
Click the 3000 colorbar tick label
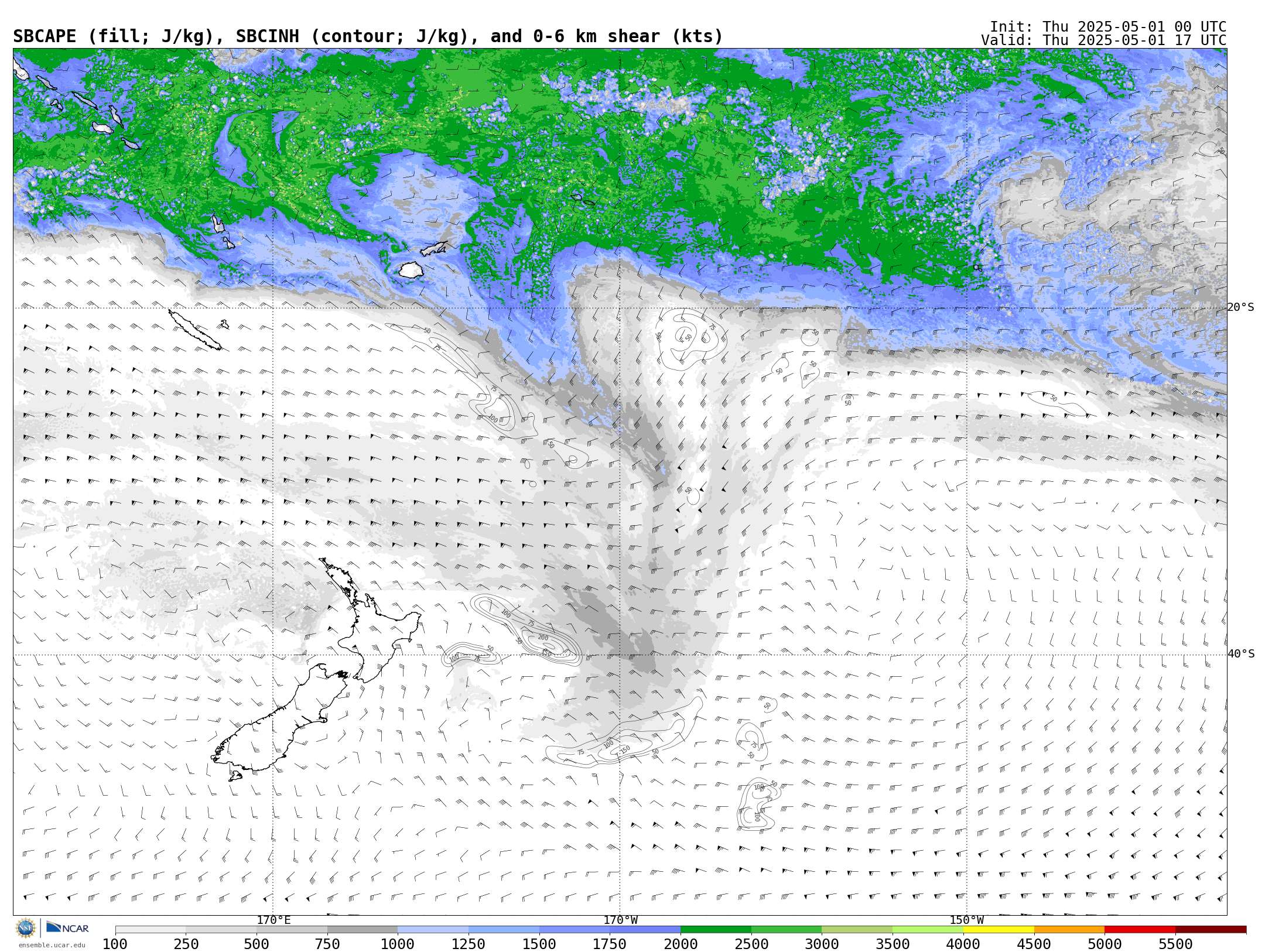822,944
